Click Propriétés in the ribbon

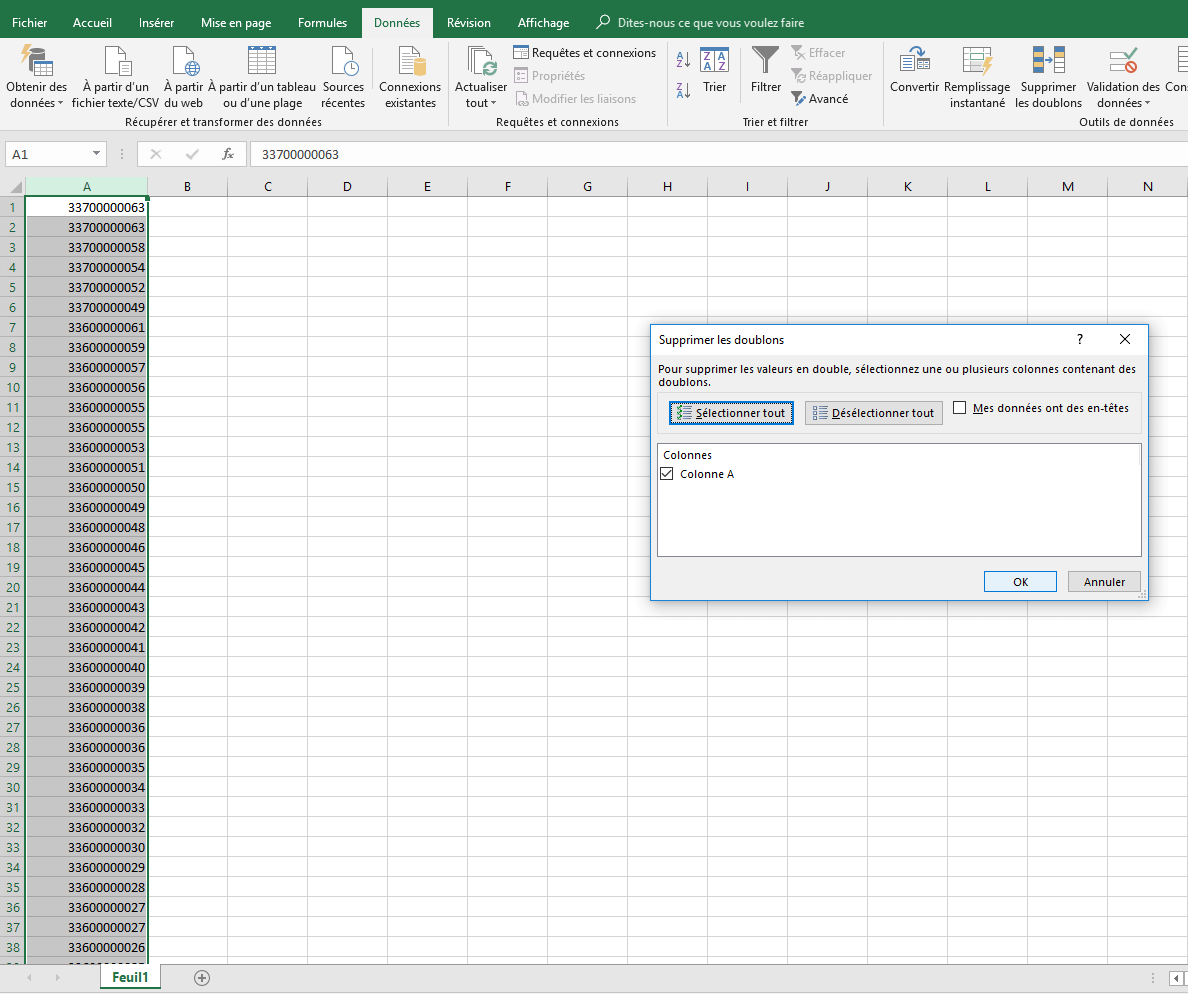pos(550,75)
